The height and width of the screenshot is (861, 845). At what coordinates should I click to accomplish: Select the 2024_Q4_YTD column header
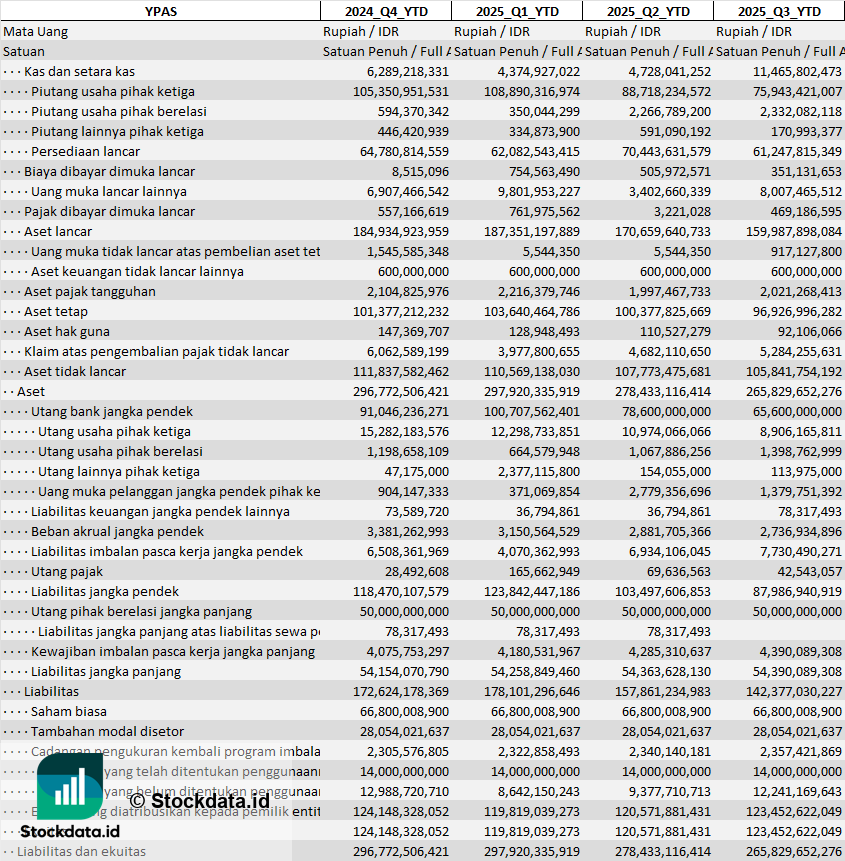(386, 11)
